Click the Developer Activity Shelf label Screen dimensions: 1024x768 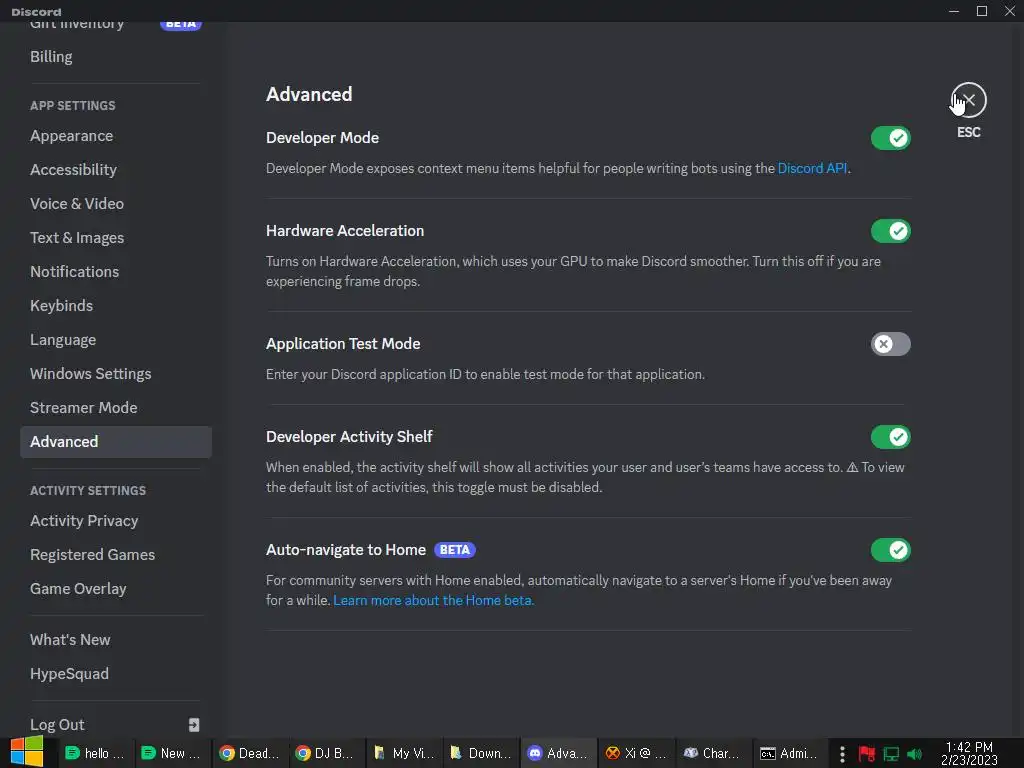point(349,437)
